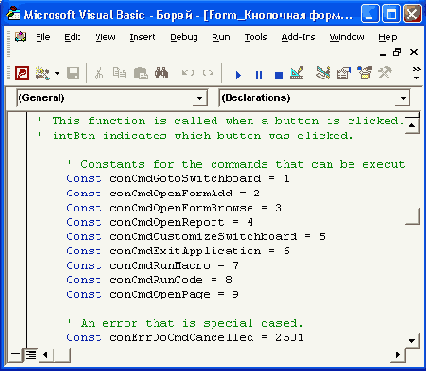Open the Run menu
Viewport: 426px width, 371px height.
(221, 37)
